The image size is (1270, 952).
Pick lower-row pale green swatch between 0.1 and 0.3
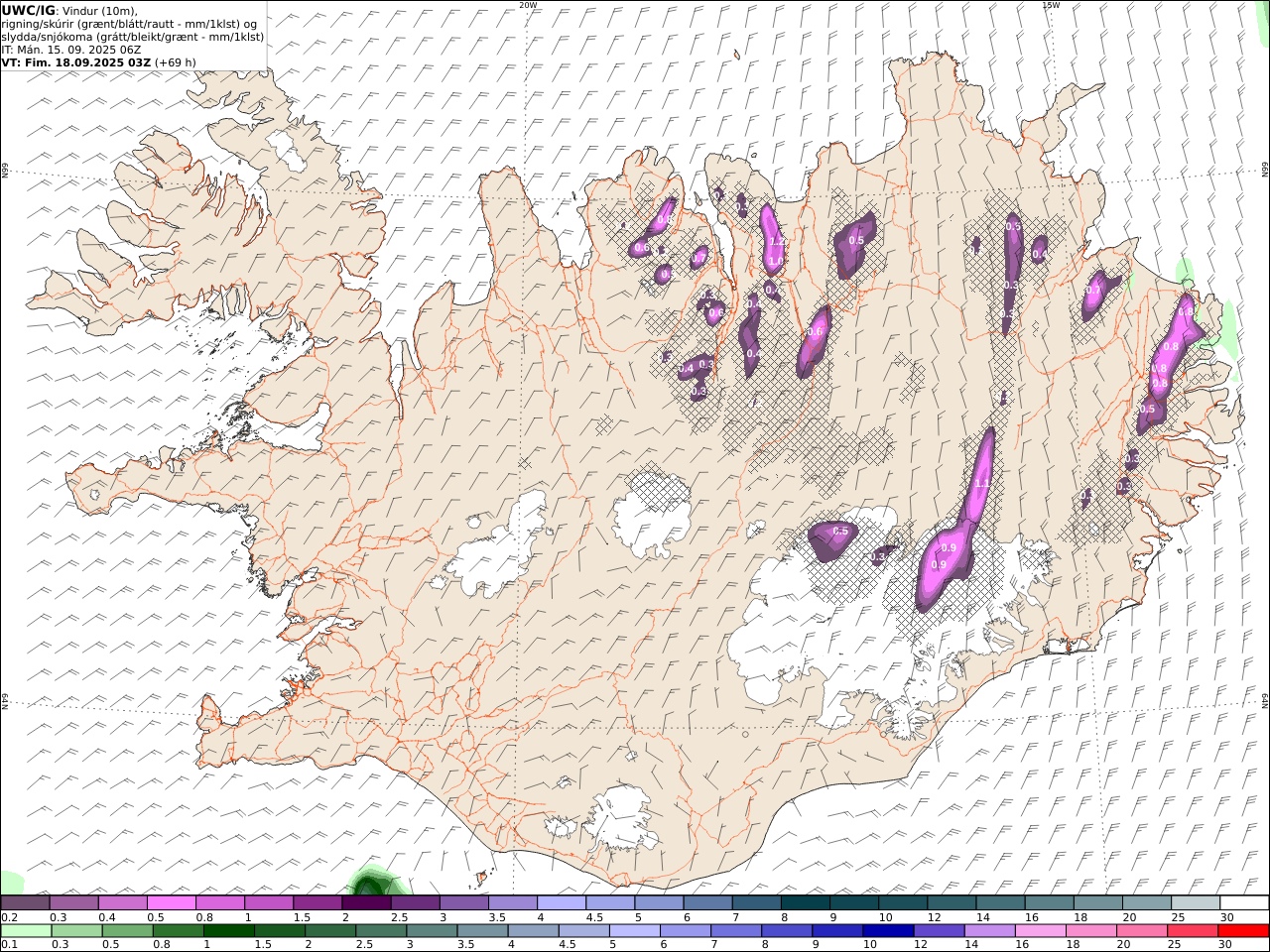26,931
